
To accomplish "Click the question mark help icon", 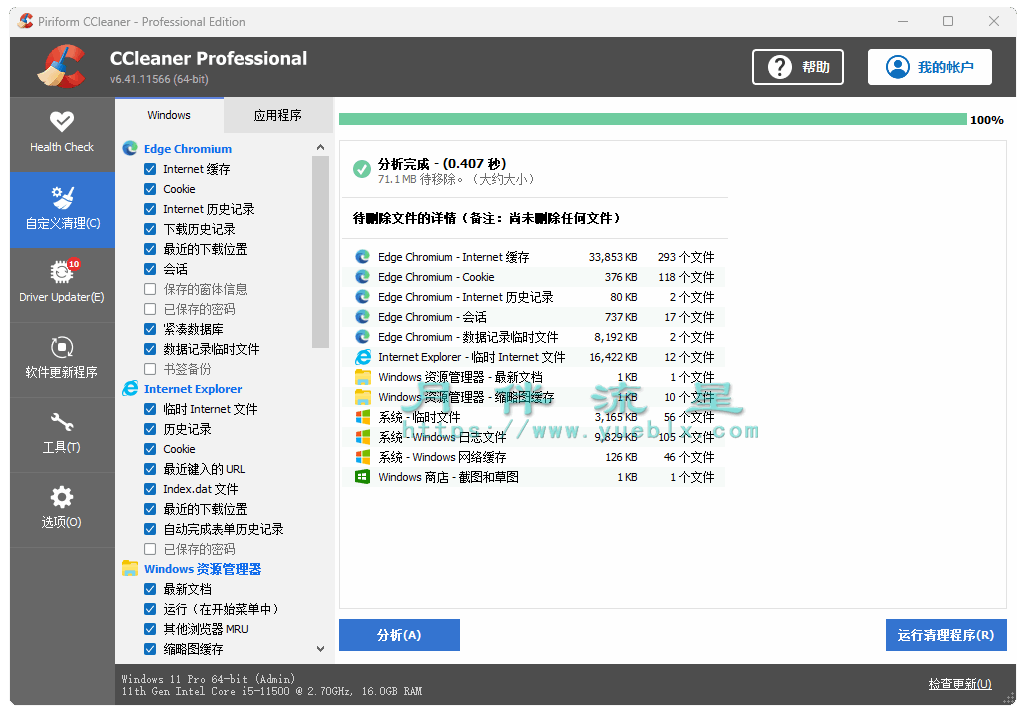I will pyautogui.click(x=779, y=67).
